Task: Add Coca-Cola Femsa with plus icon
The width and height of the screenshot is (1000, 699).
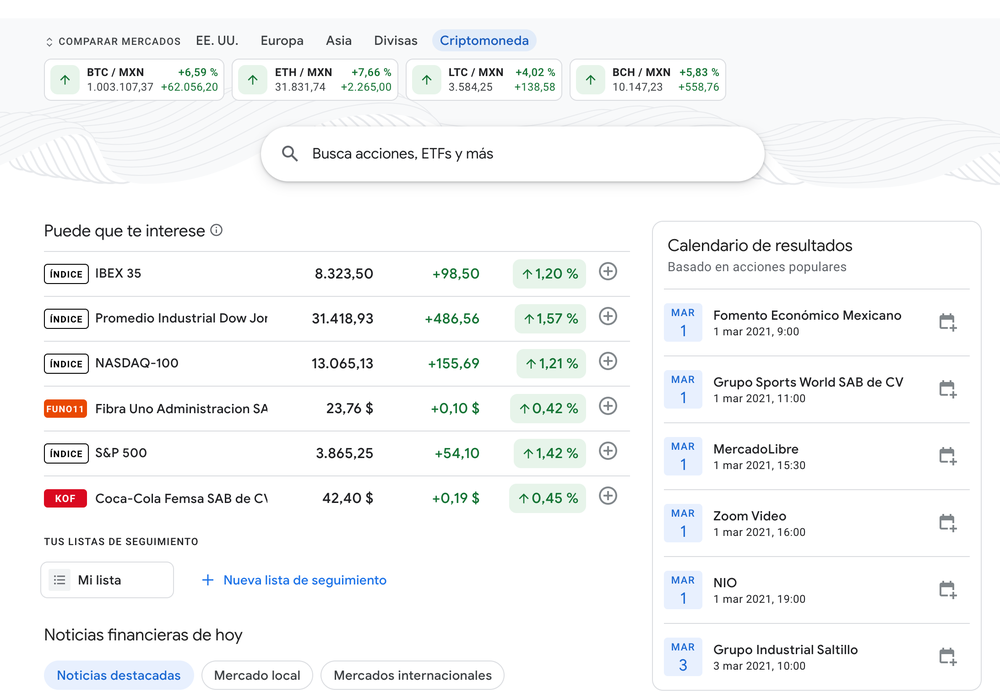Action: click(x=608, y=496)
